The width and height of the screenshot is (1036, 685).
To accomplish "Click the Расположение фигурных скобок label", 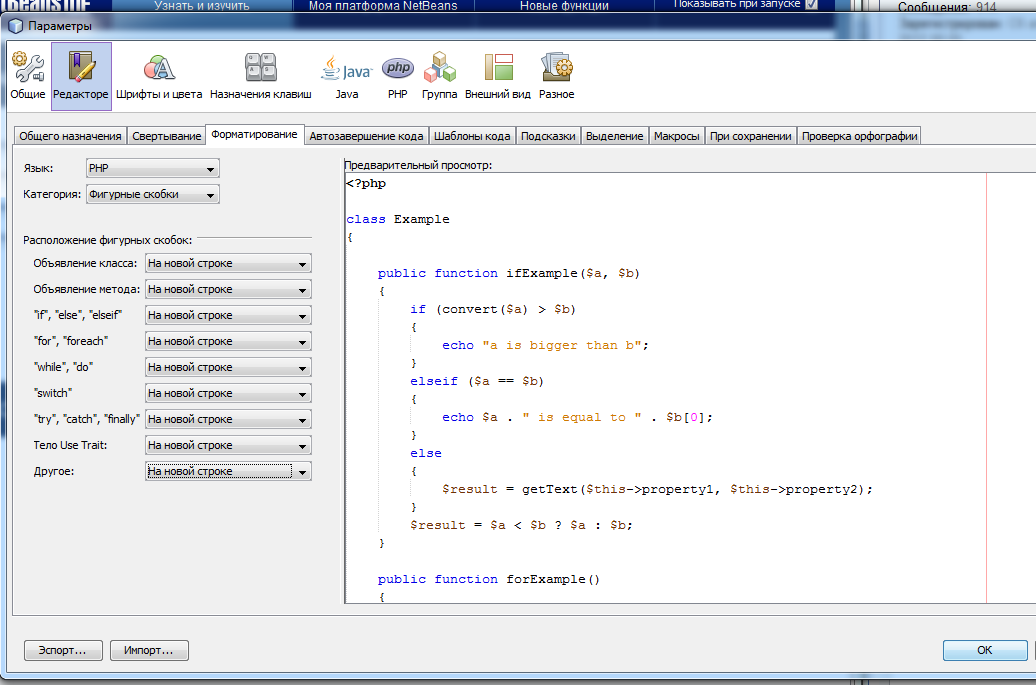I will (x=108, y=240).
